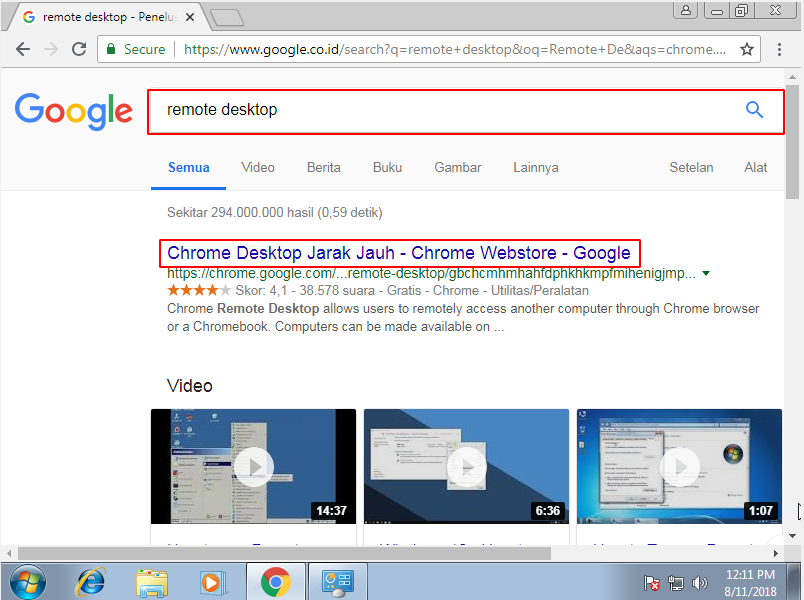This screenshot has width=804, height=600.
Task: Click the vertical scrollbar down arrow
Action: [792, 536]
